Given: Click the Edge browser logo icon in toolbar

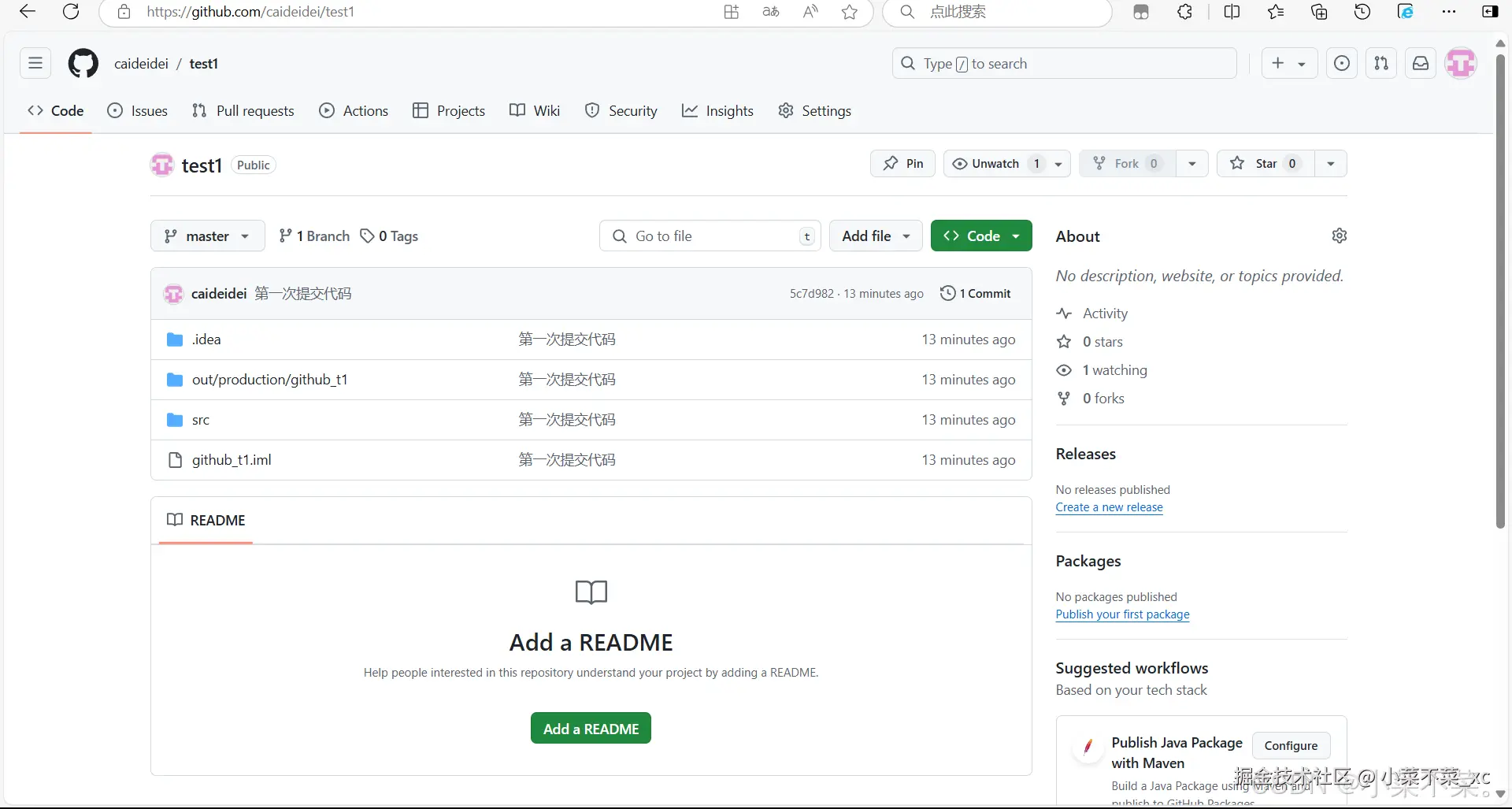Looking at the screenshot, I should (x=1406, y=11).
